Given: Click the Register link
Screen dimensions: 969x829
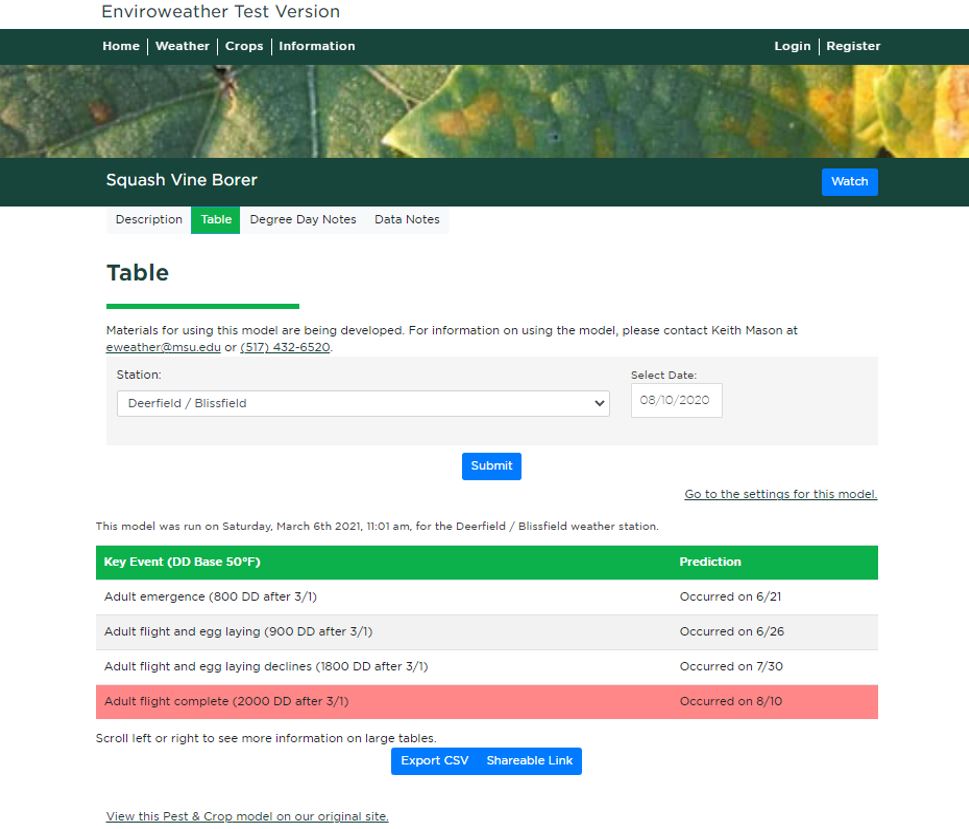Looking at the screenshot, I should 853,46.
